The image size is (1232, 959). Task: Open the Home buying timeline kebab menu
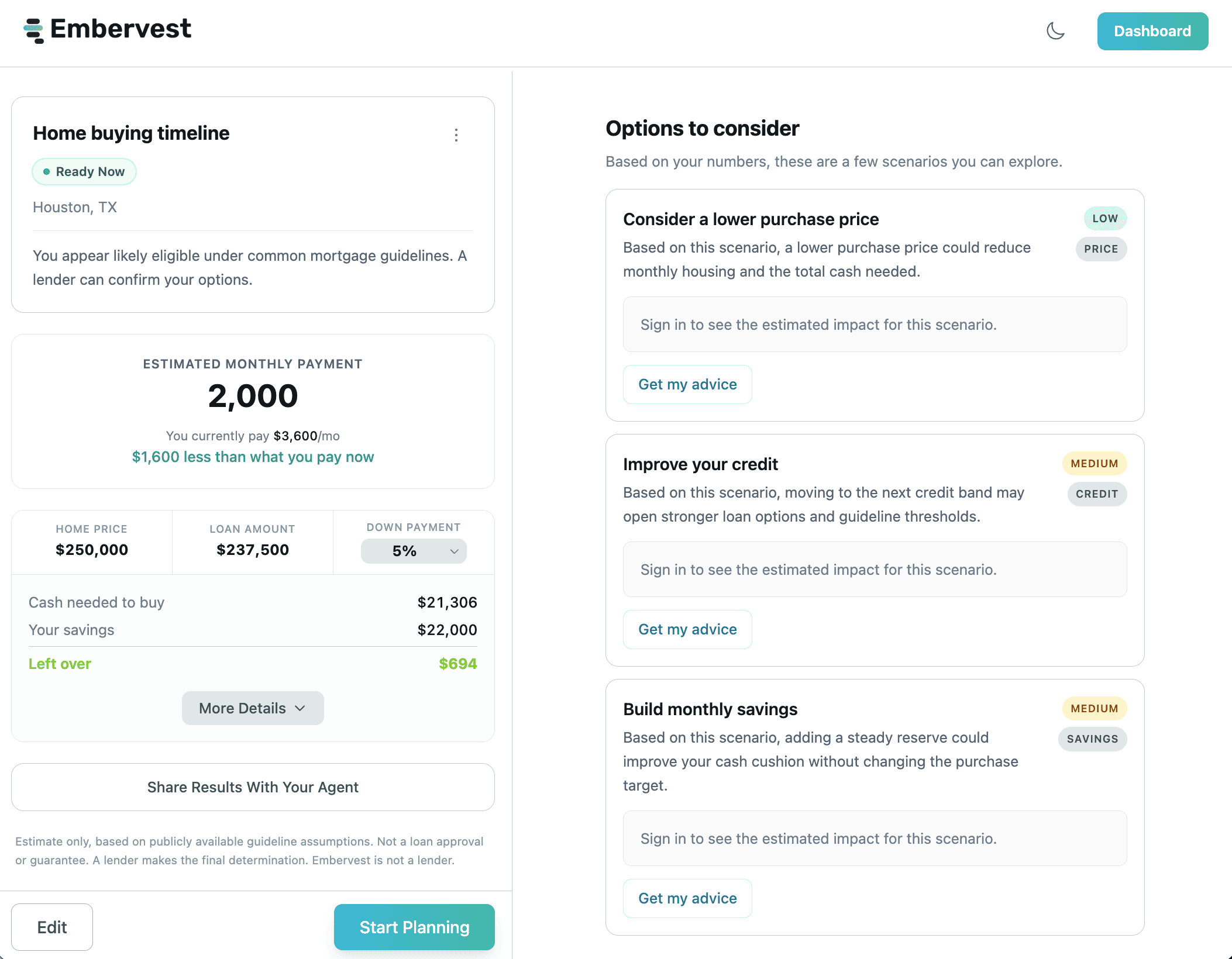click(x=456, y=135)
